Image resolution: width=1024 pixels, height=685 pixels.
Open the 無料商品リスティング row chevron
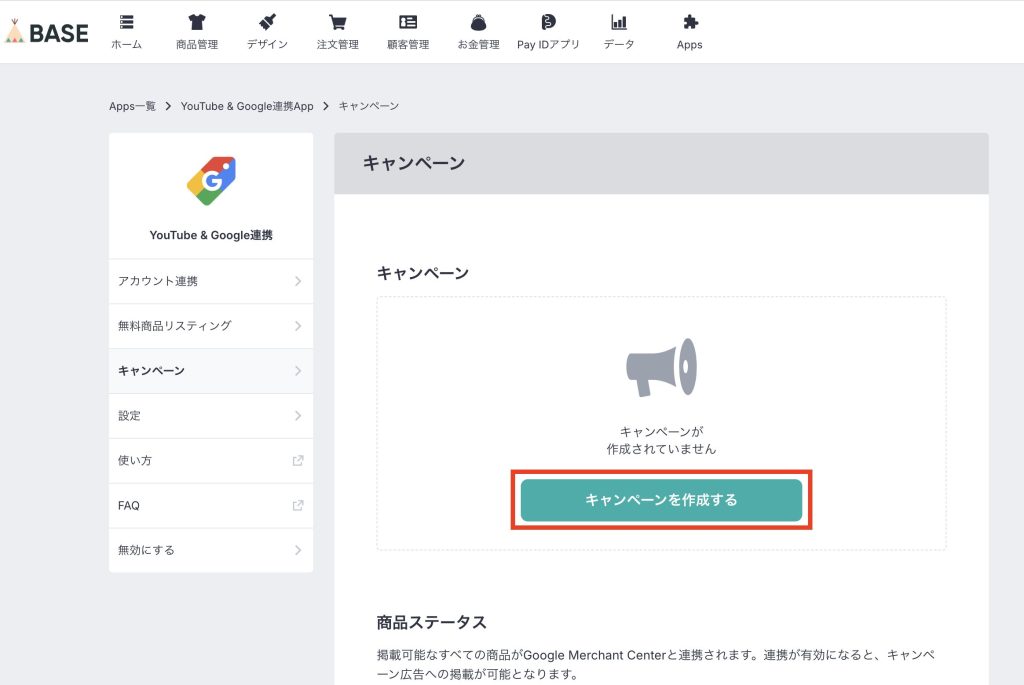[x=298, y=326]
